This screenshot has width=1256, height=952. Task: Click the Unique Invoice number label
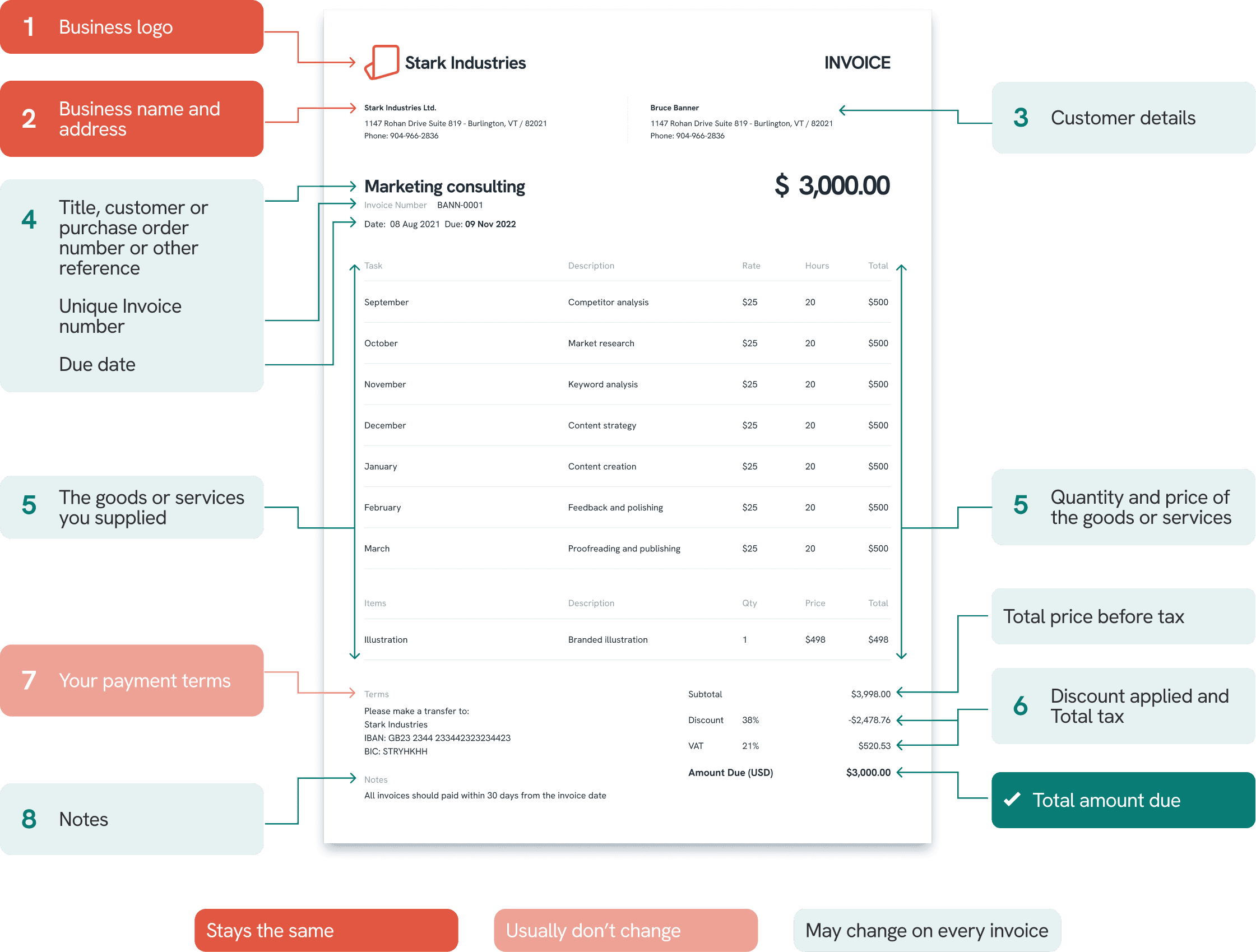tap(120, 316)
